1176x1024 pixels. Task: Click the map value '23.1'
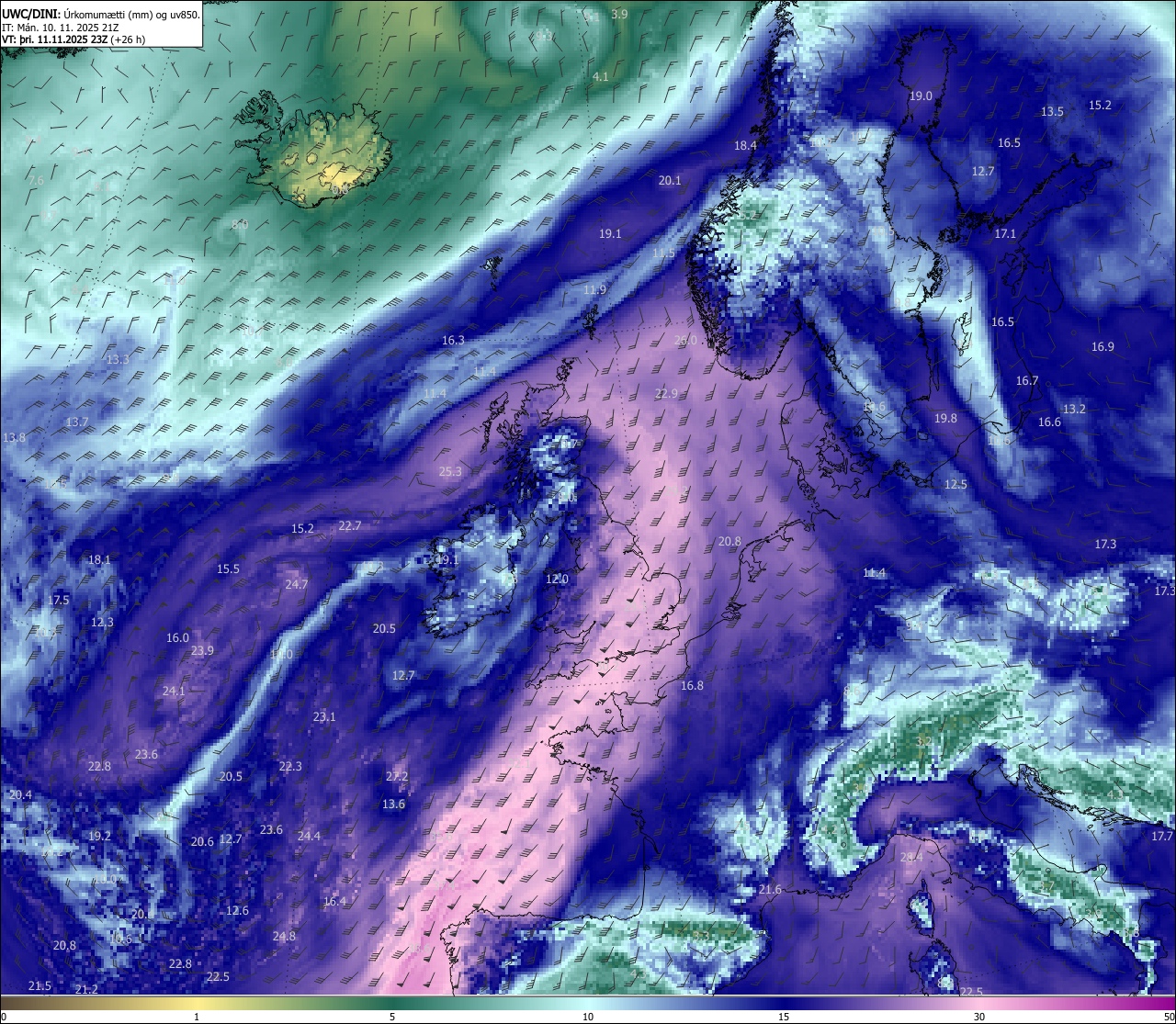[x=324, y=716]
